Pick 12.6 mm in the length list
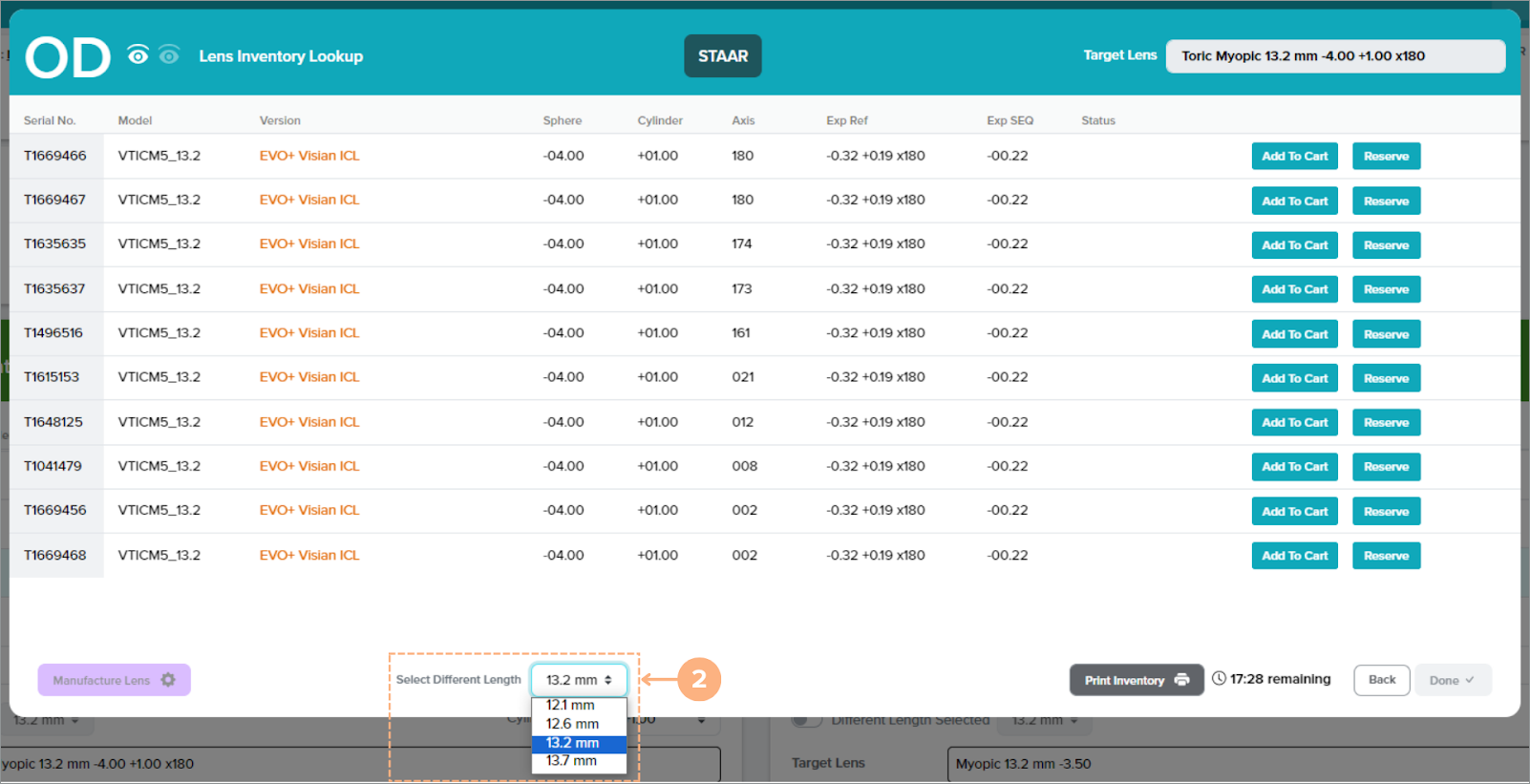The height and width of the screenshot is (784, 1530). tap(572, 724)
